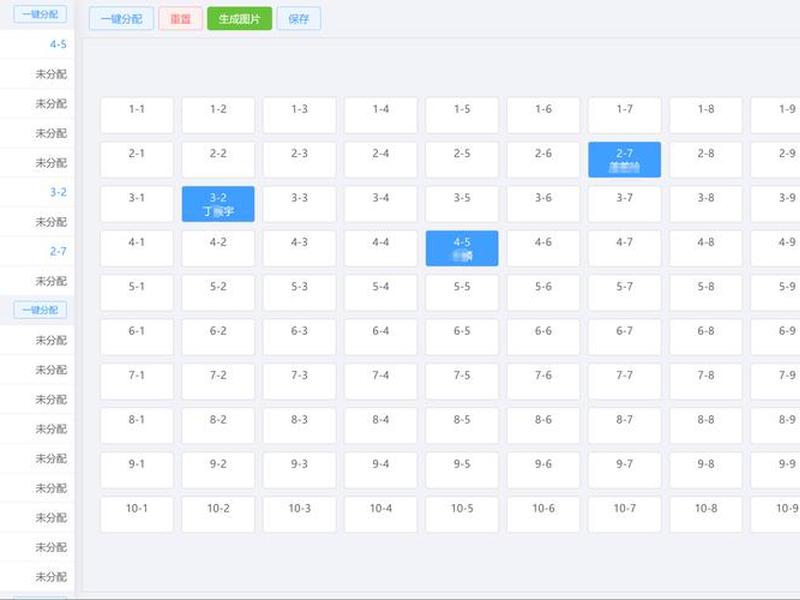
Task: Click seat 8-6
Action: pyautogui.click(x=543, y=426)
